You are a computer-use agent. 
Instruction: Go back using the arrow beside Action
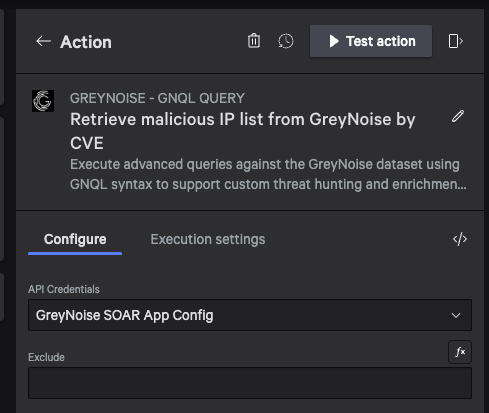click(x=43, y=41)
